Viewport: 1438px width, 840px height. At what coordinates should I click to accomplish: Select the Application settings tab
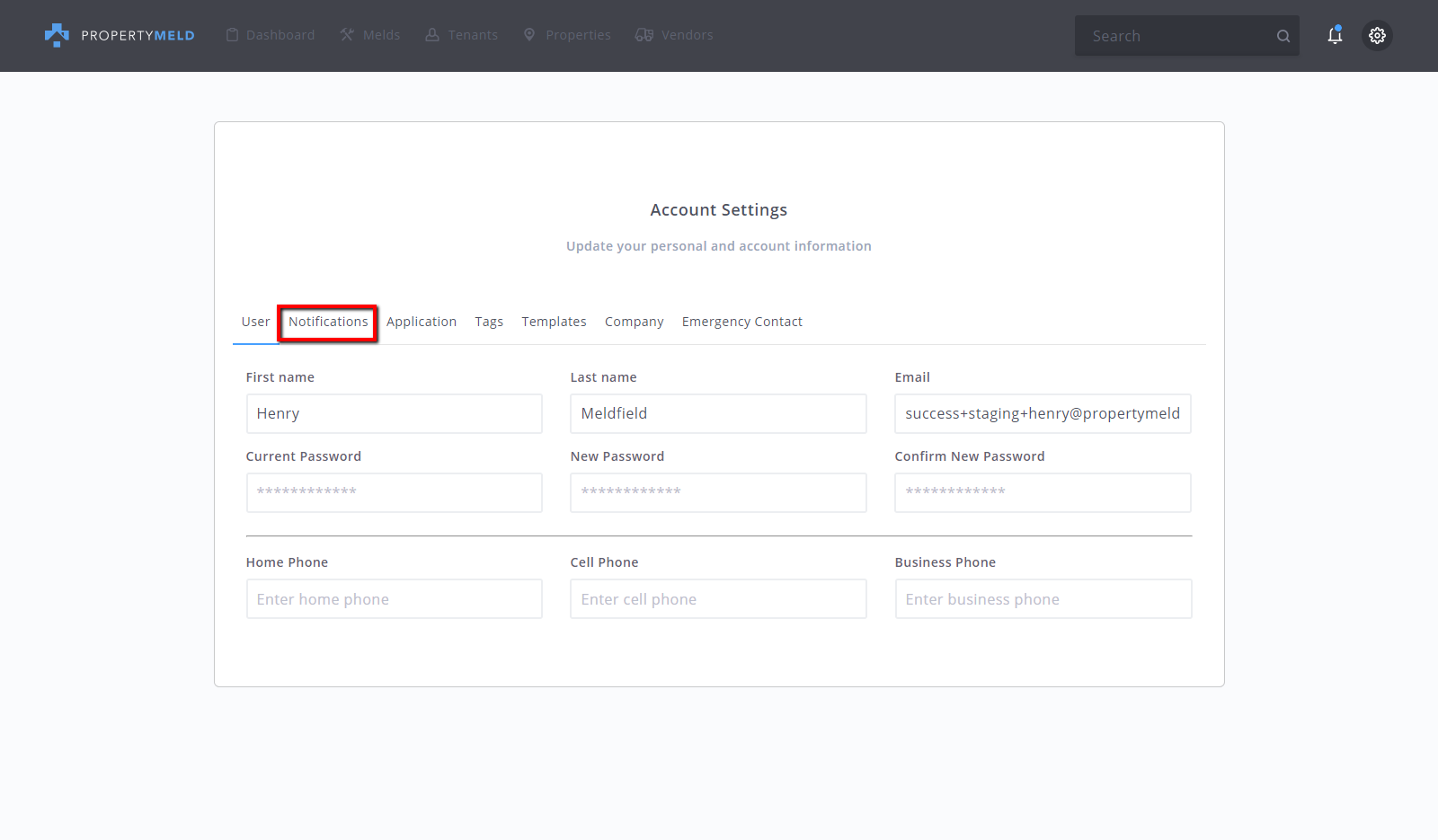click(422, 322)
